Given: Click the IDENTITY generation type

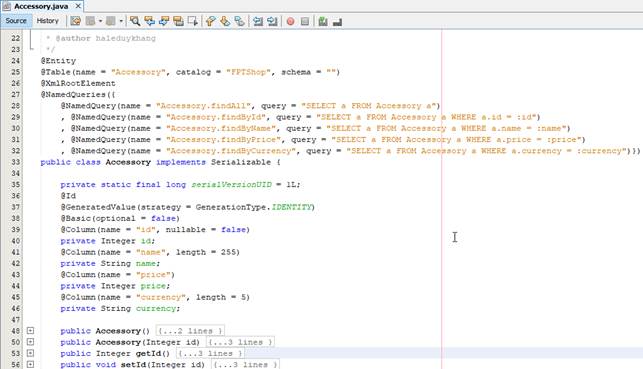Looking at the screenshot, I should click(x=291, y=207).
